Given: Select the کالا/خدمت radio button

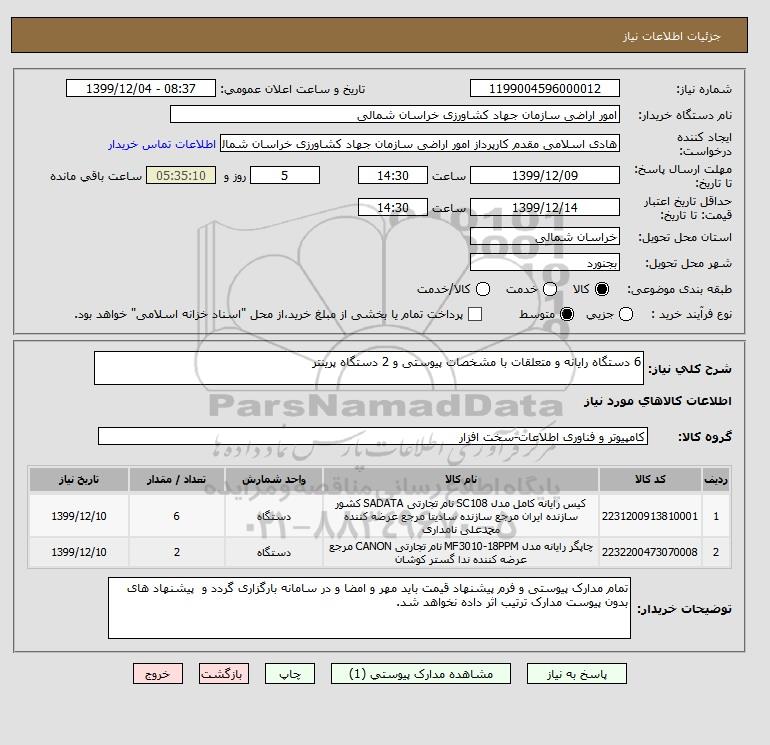Looking at the screenshot, I should [x=483, y=289].
